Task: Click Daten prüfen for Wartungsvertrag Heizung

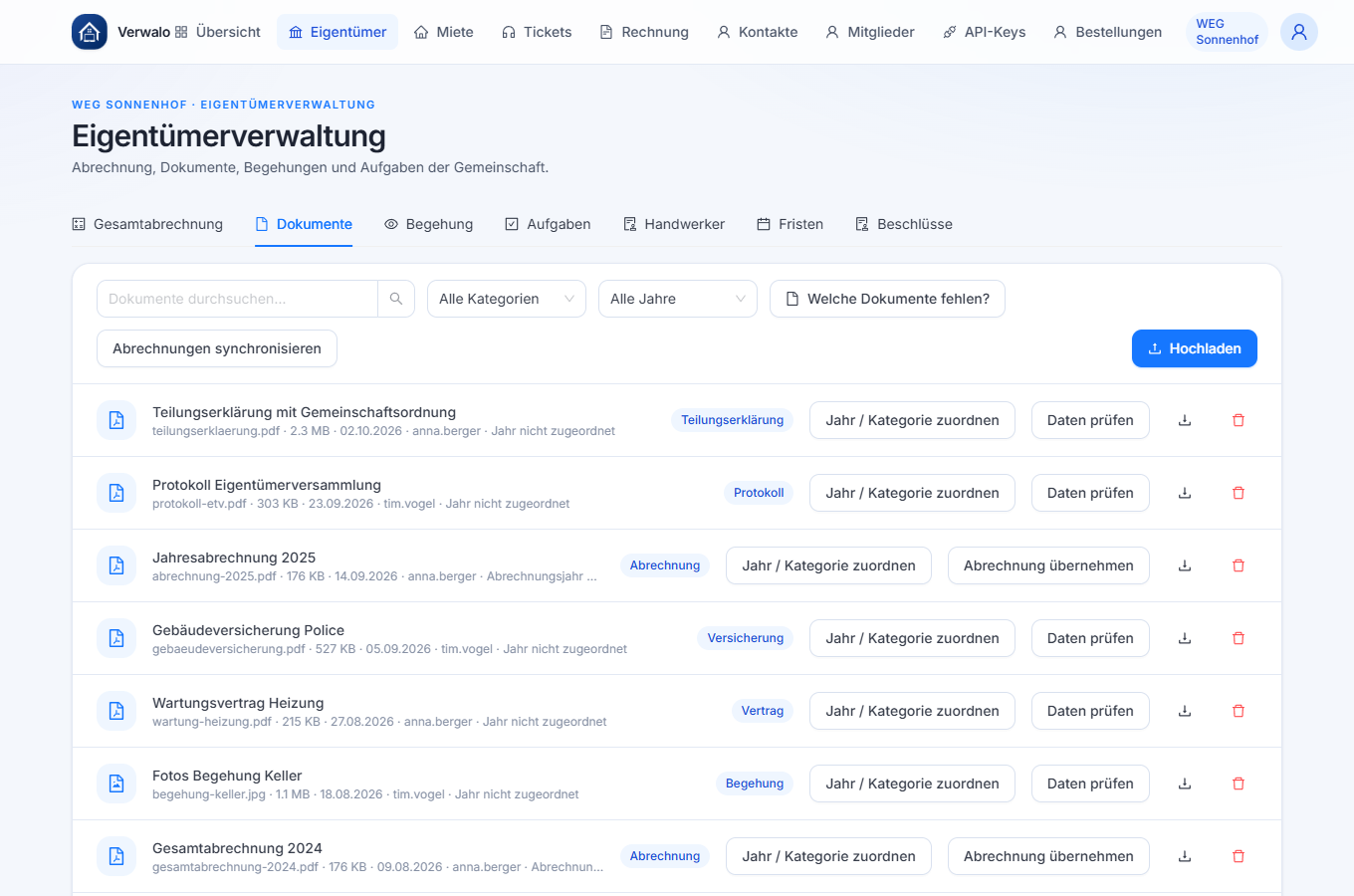Action: [x=1090, y=711]
